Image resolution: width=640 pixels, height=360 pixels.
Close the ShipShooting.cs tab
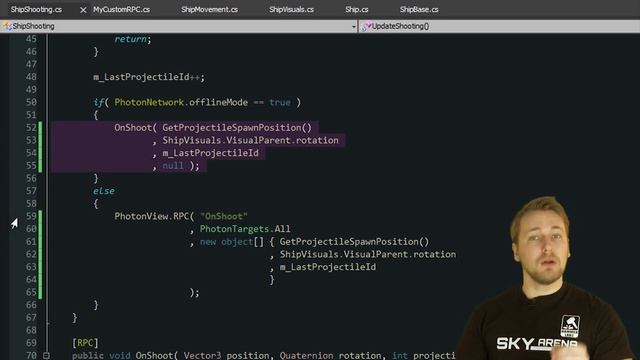[x=83, y=10]
